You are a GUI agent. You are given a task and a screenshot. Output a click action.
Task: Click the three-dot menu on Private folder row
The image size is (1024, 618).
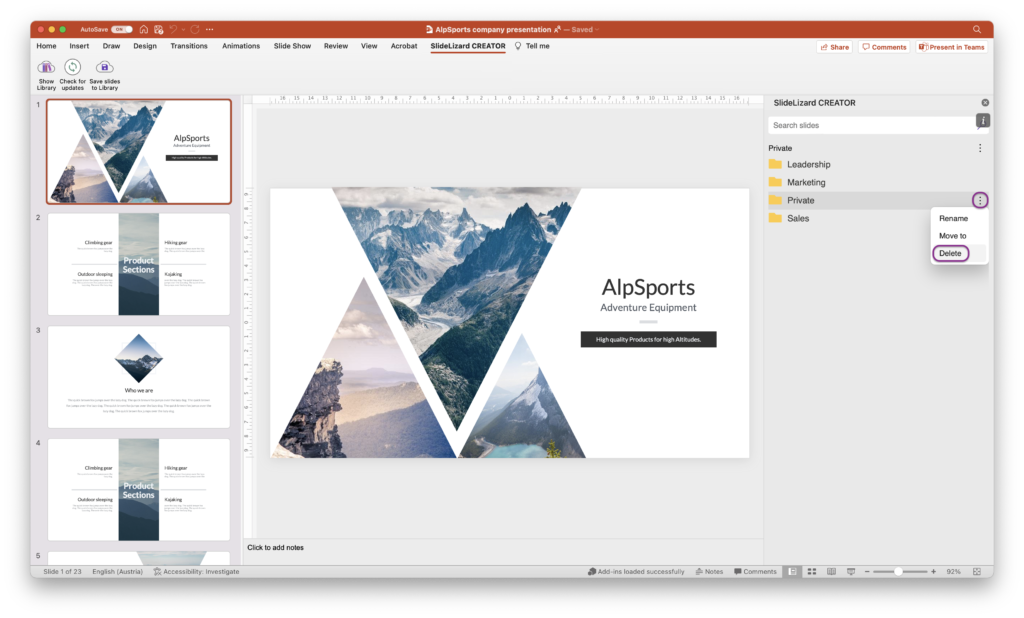(x=980, y=201)
